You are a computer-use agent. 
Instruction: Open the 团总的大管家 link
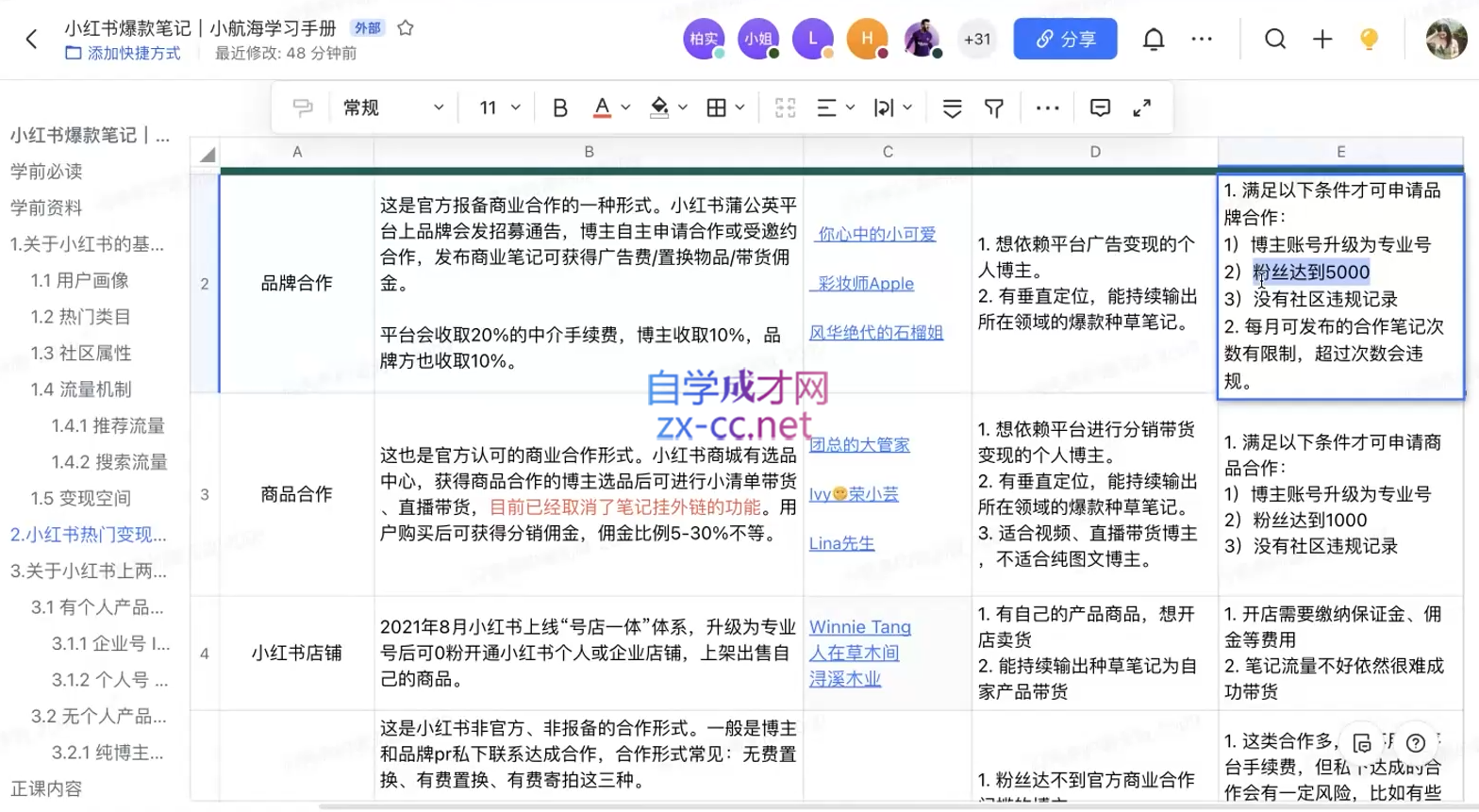(x=859, y=444)
